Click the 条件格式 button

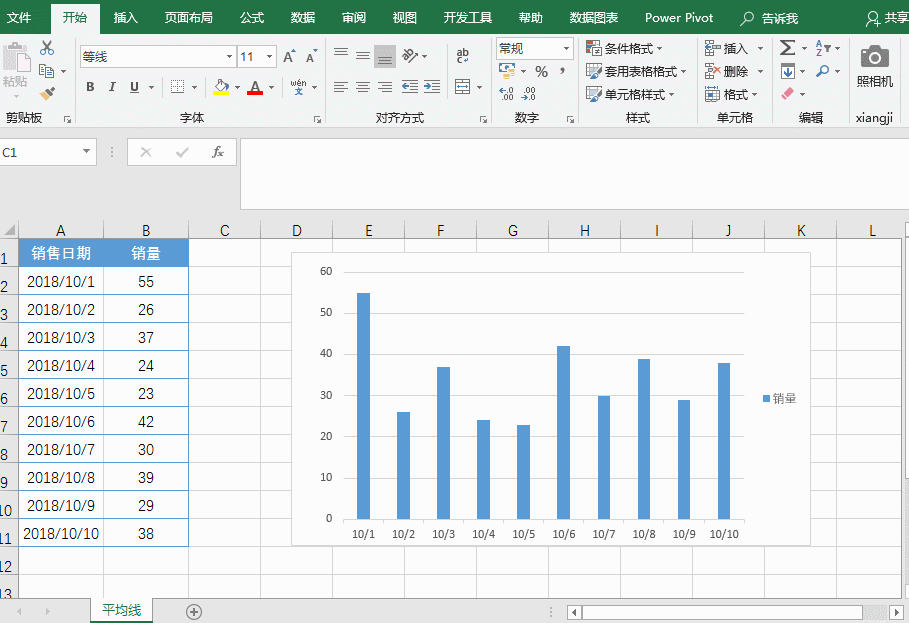coord(628,48)
